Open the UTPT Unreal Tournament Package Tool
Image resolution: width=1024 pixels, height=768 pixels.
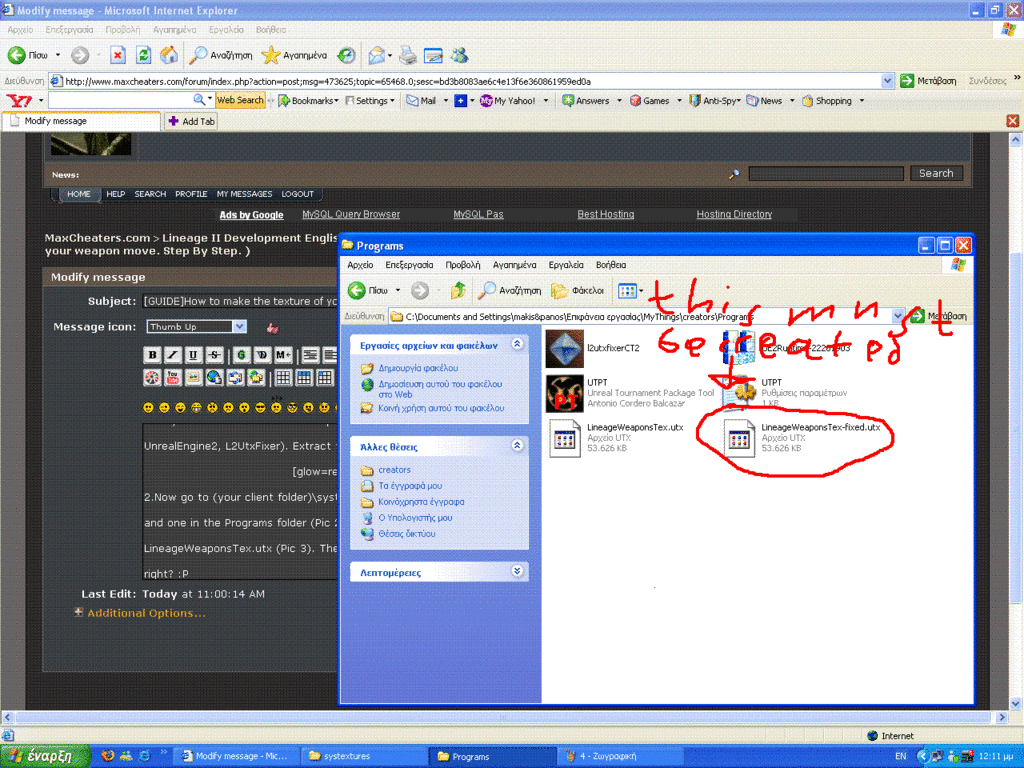565,393
